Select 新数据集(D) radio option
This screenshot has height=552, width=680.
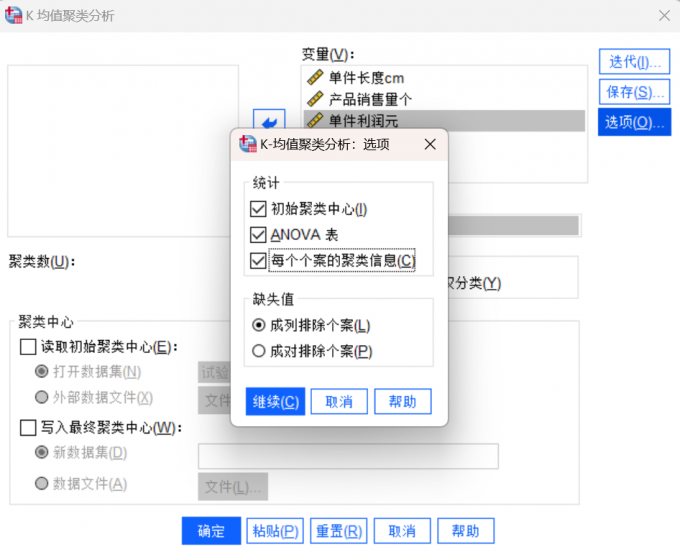(x=41, y=452)
